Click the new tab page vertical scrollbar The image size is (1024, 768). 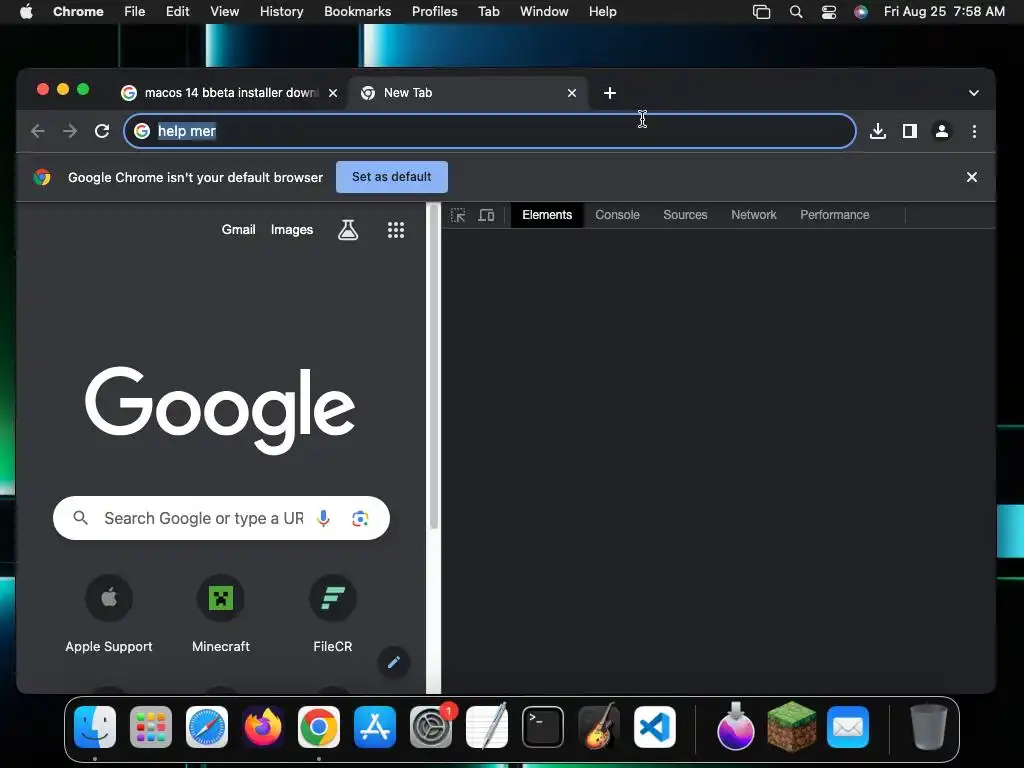[434, 366]
